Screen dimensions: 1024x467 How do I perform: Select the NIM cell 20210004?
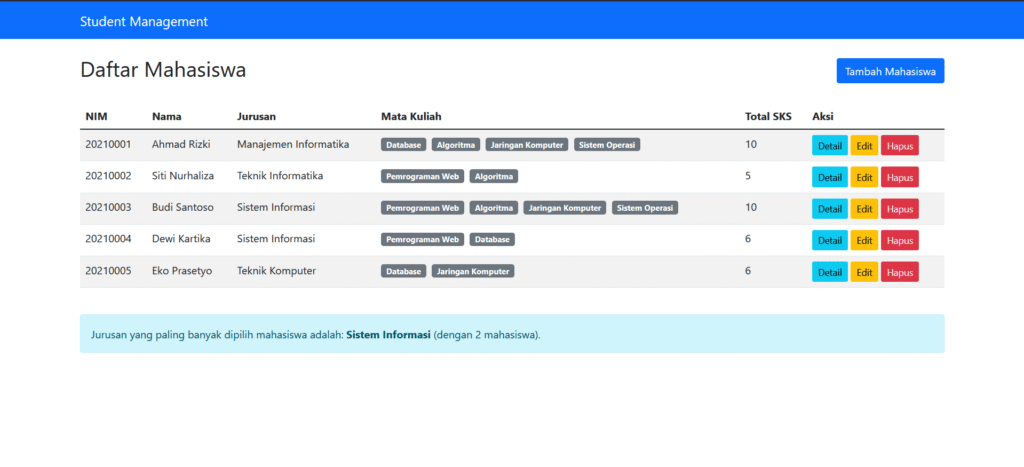tap(108, 239)
